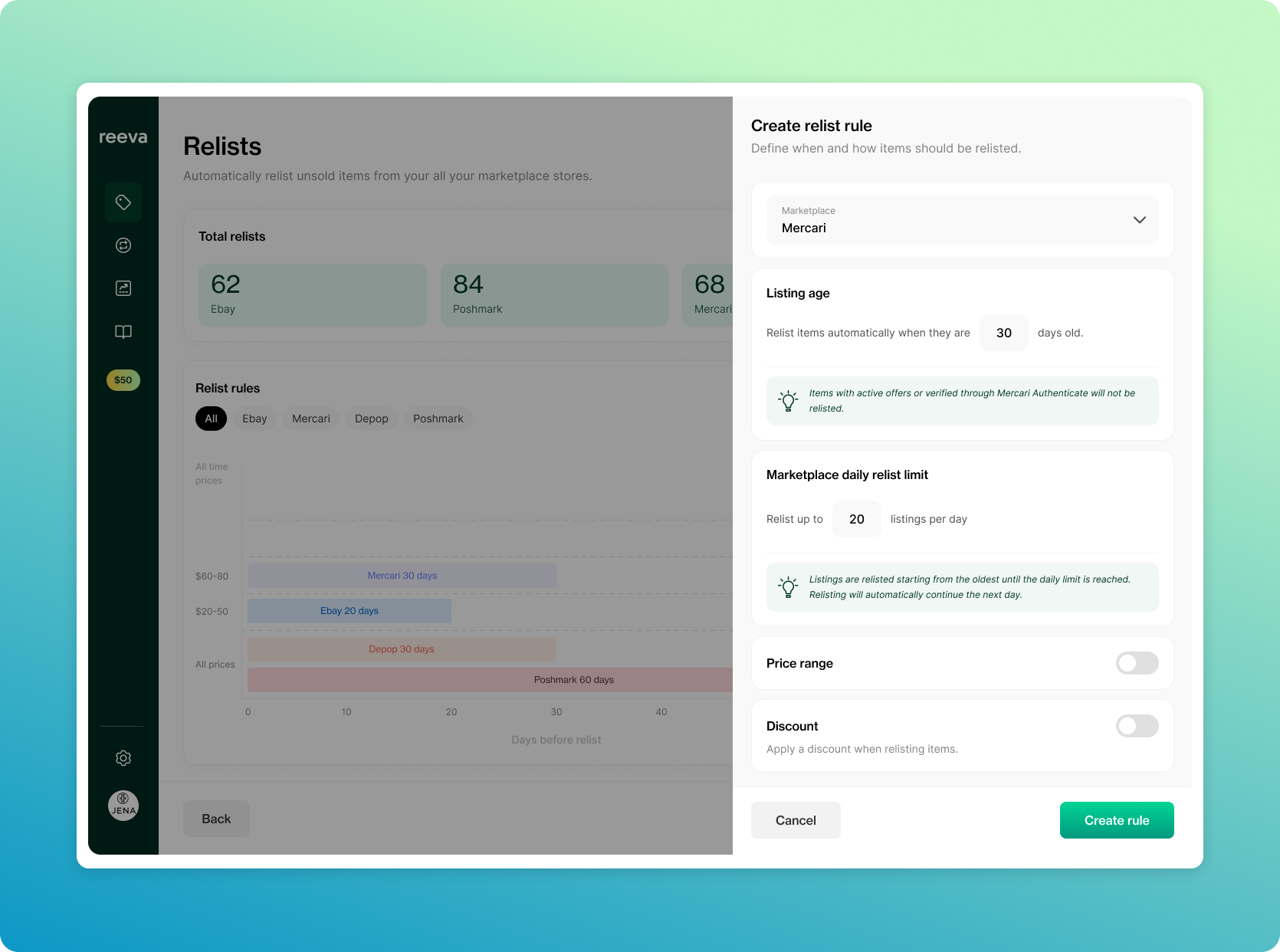
Task: Click lightbulb icon in listing age tip
Action: pos(788,401)
